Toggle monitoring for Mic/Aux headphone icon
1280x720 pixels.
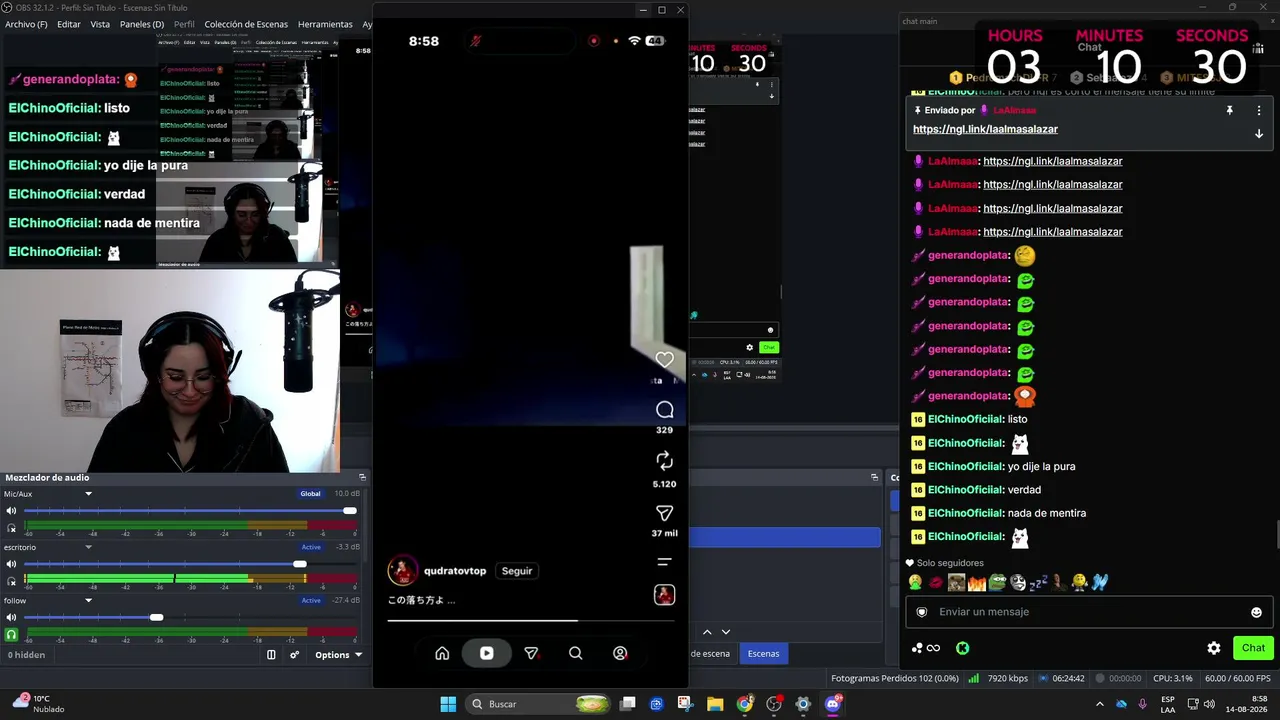point(12,528)
